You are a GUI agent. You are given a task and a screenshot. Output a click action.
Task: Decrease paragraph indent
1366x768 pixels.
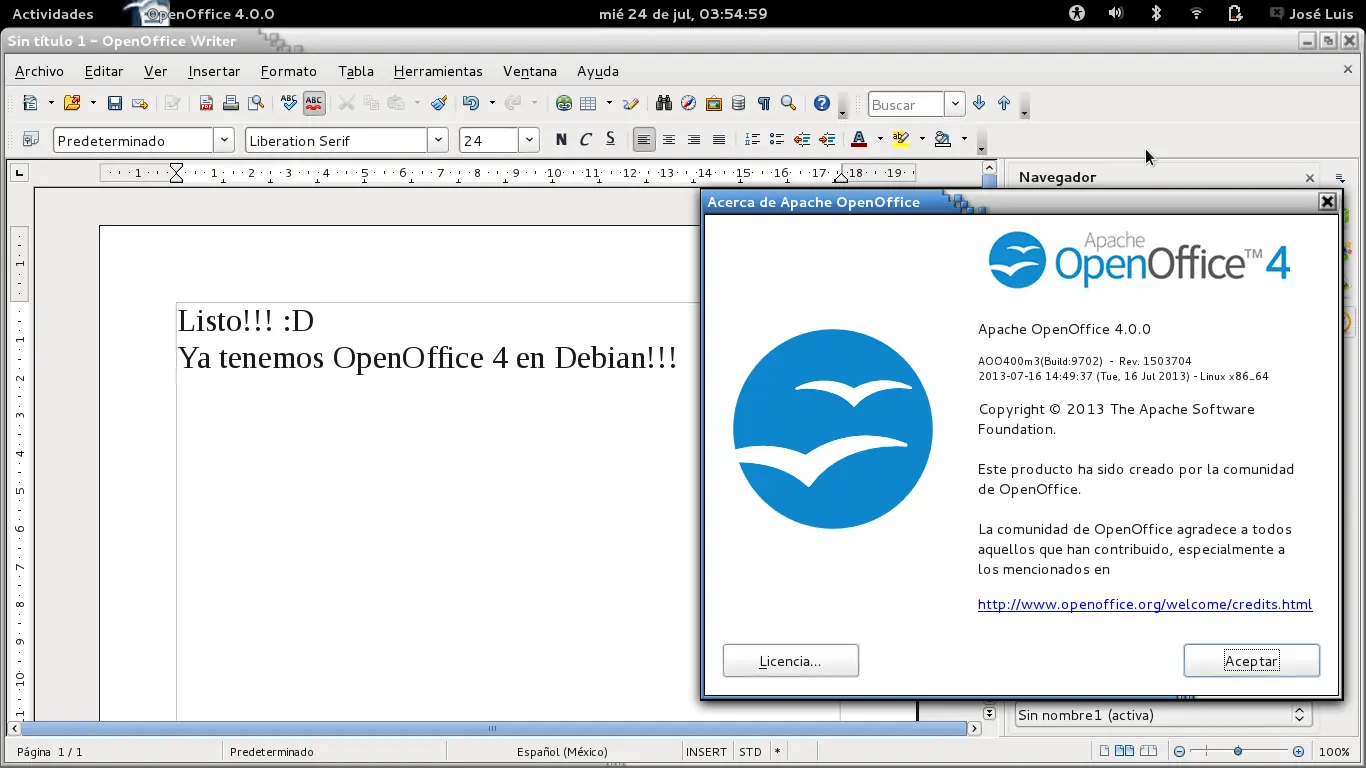802,140
